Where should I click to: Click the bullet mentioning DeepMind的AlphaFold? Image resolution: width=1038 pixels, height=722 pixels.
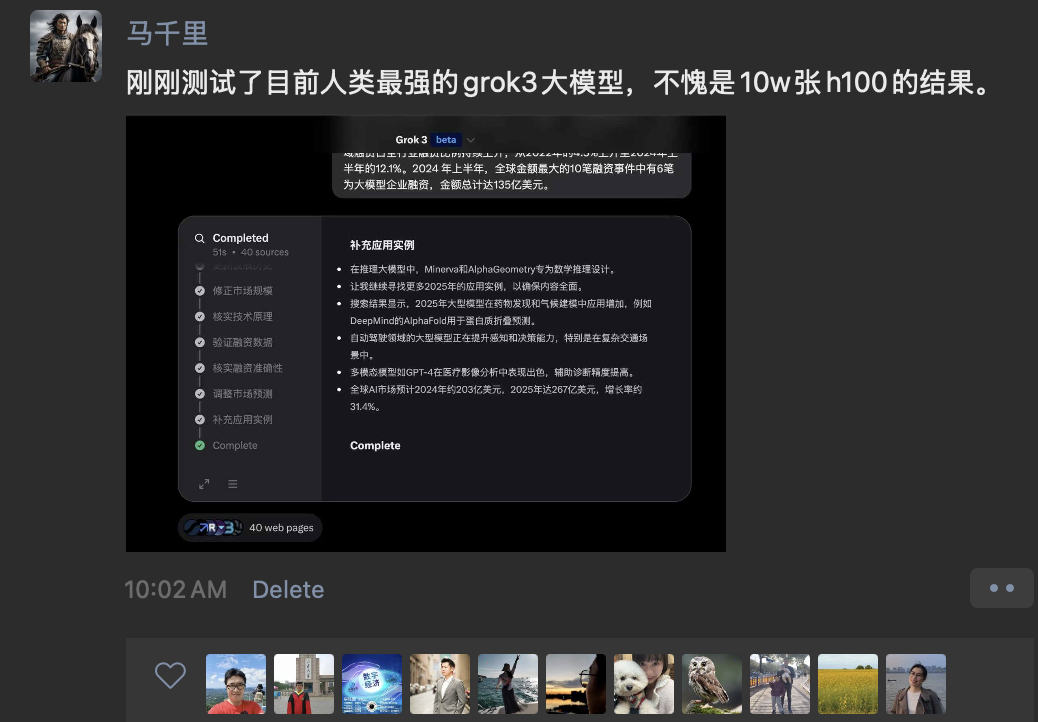tap(500, 312)
